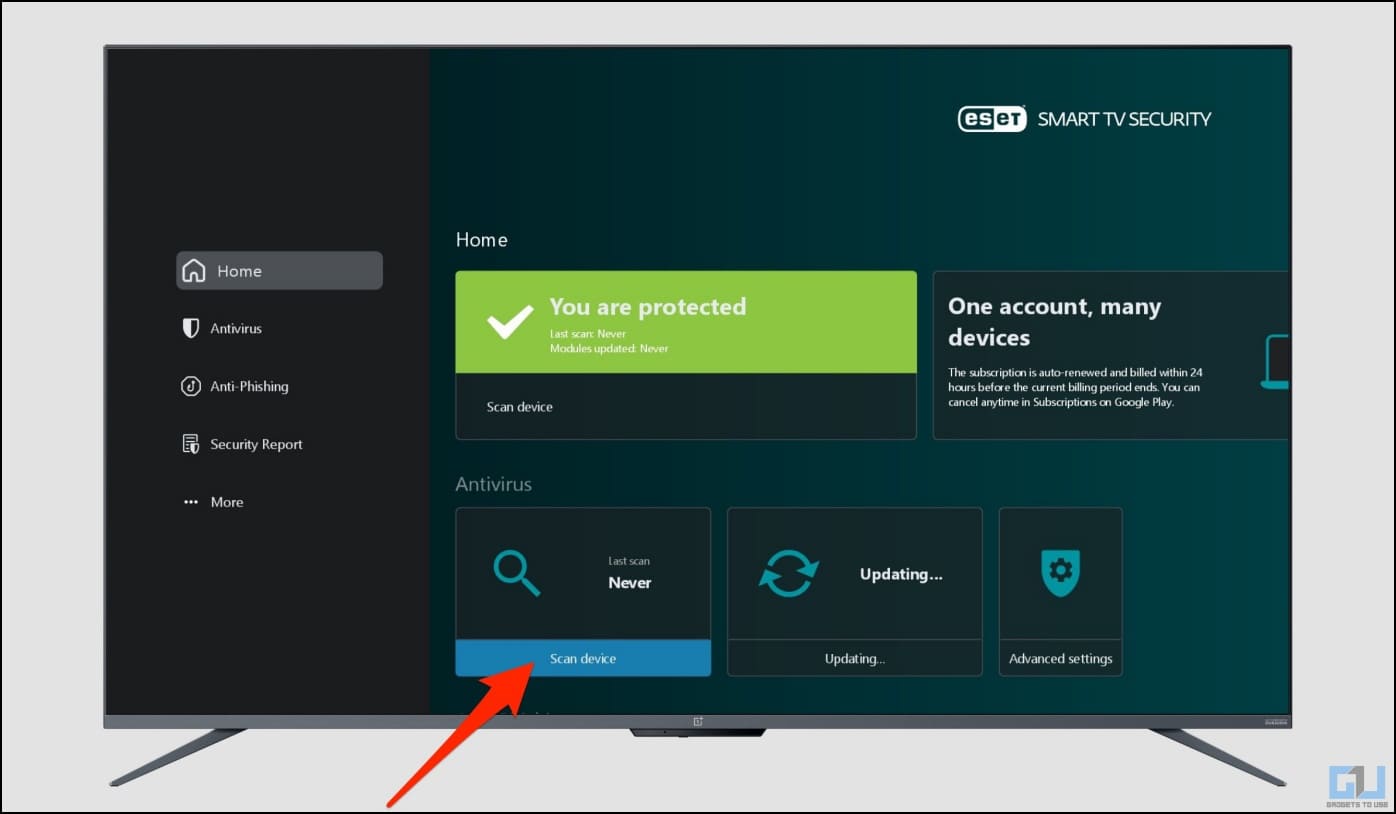The width and height of the screenshot is (1396, 814).
Task: Open the More menu entry
Action: pos(227,502)
